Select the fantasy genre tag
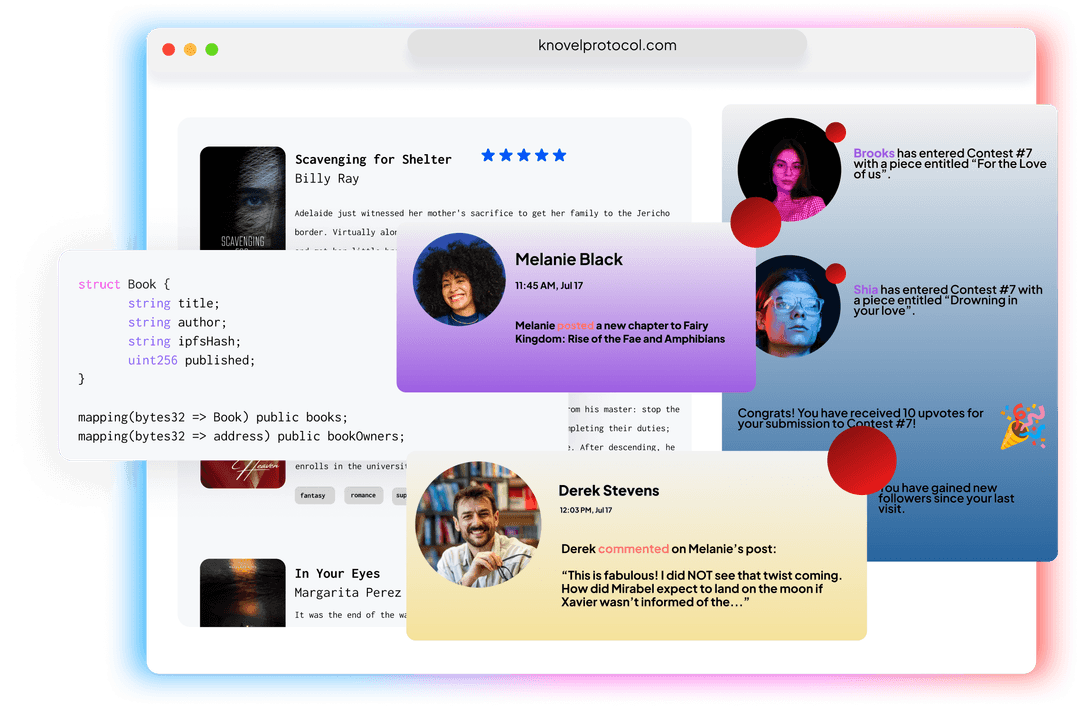Viewport: 1080px width, 707px height. [x=313, y=495]
